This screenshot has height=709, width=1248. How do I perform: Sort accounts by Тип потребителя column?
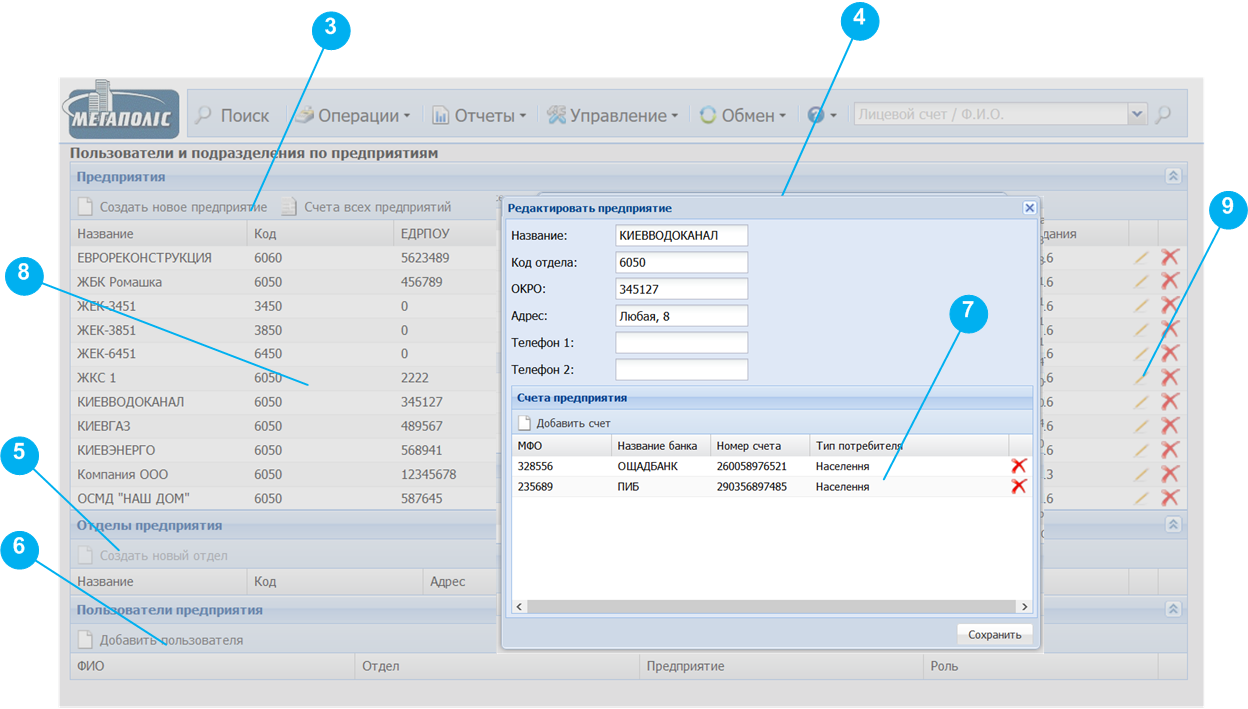point(909,445)
